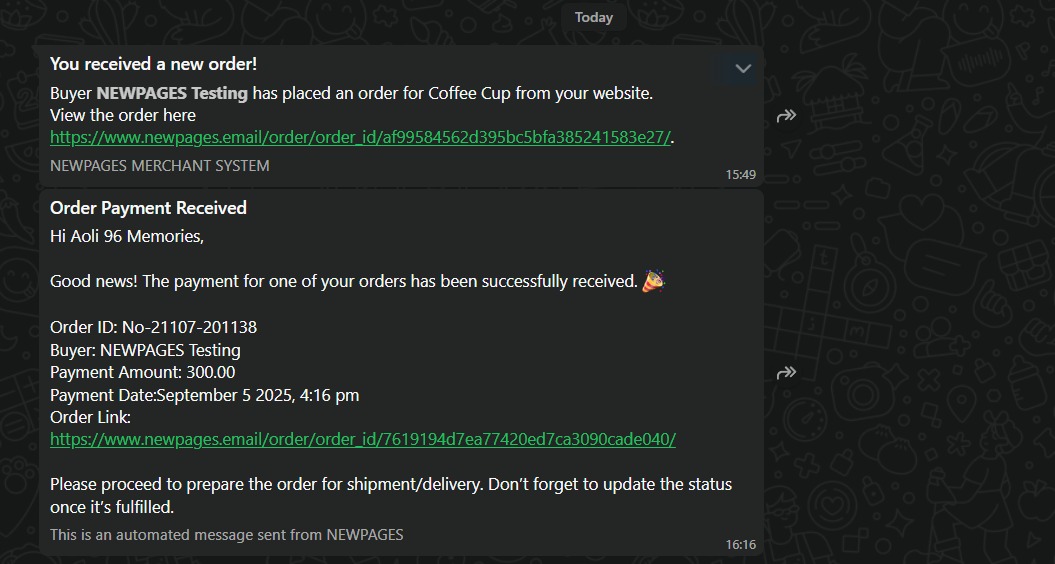Forward the new order notification message
Image resolution: width=1055 pixels, height=564 pixels.
[x=786, y=116]
